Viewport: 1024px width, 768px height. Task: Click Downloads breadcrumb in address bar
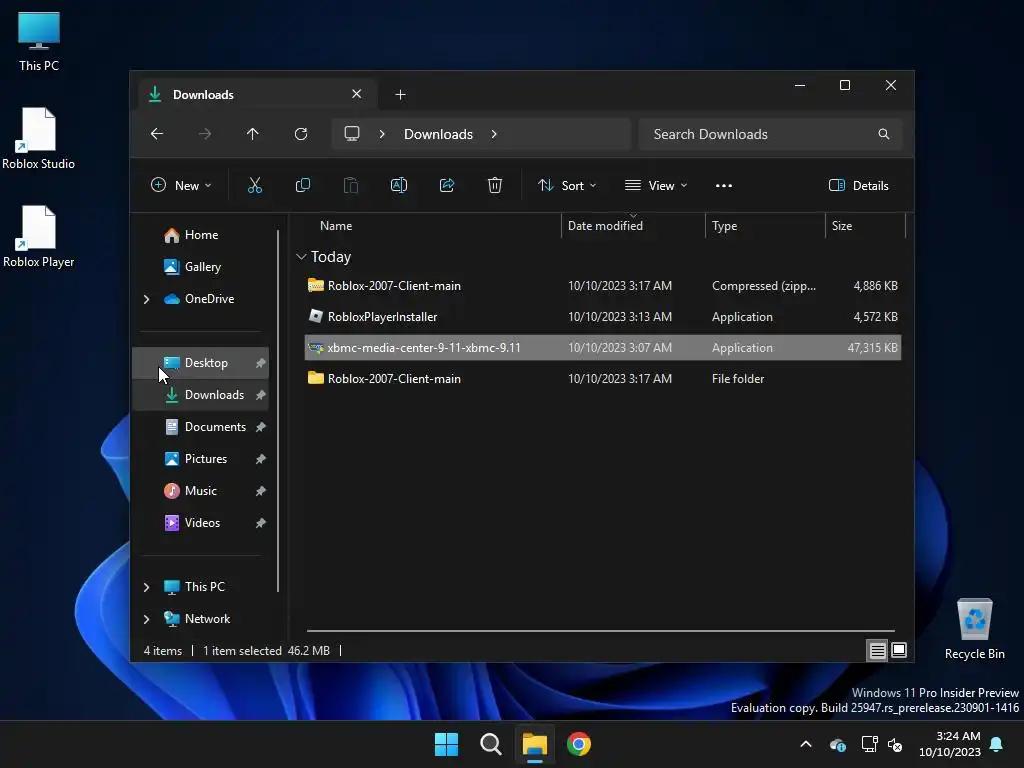(x=438, y=134)
